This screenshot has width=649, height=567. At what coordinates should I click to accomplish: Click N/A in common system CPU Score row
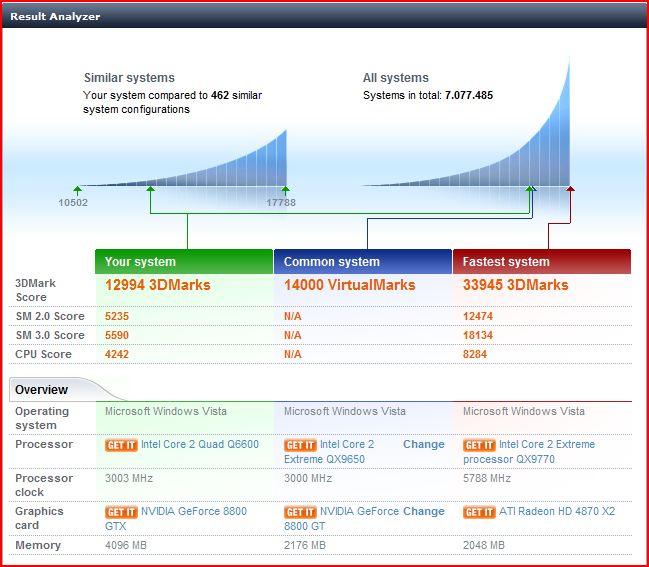[x=293, y=355]
